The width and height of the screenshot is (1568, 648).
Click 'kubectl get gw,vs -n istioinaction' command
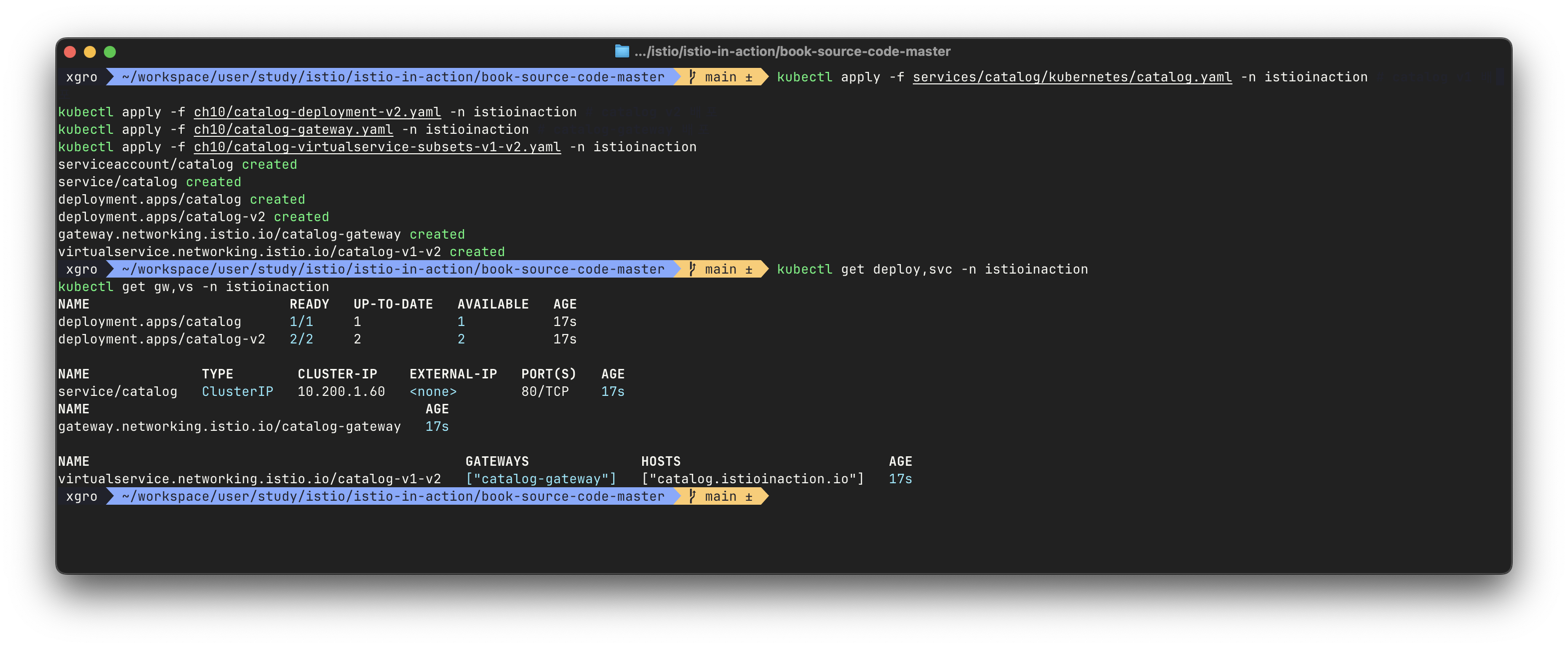point(194,287)
